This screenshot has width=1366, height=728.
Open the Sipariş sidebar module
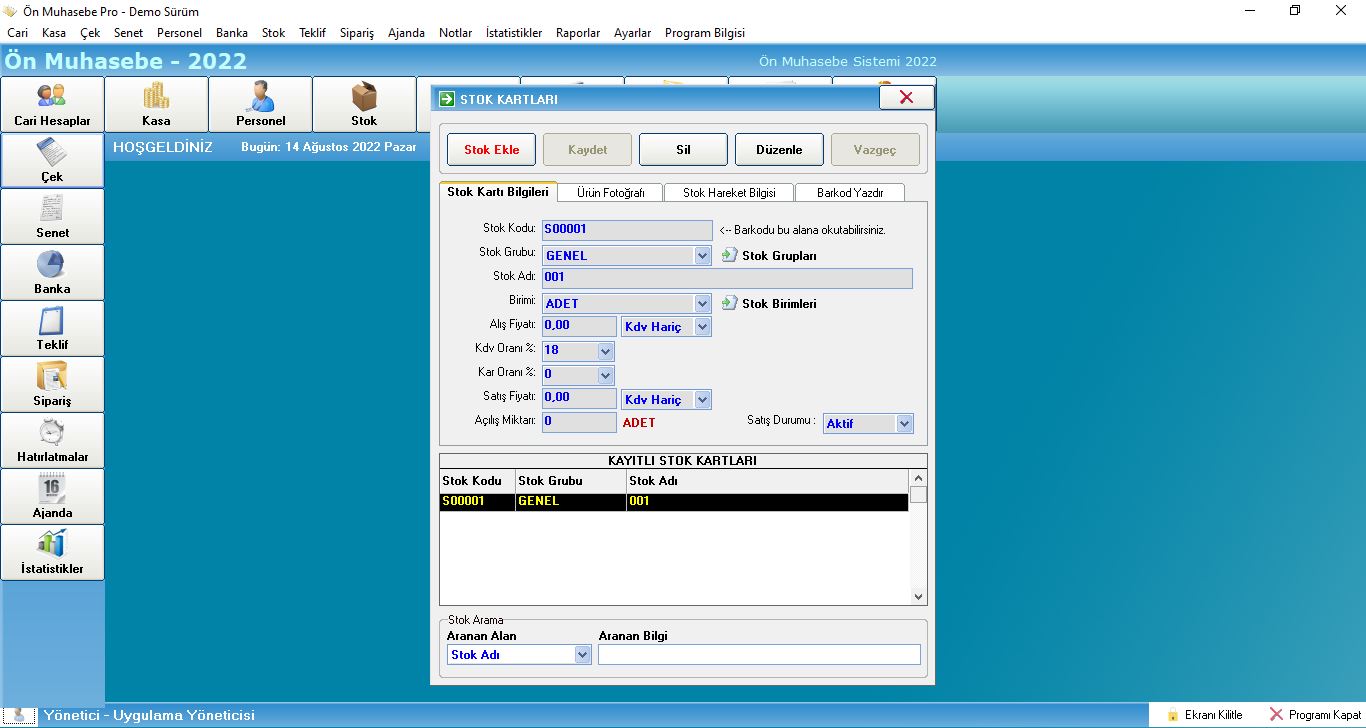coord(52,385)
